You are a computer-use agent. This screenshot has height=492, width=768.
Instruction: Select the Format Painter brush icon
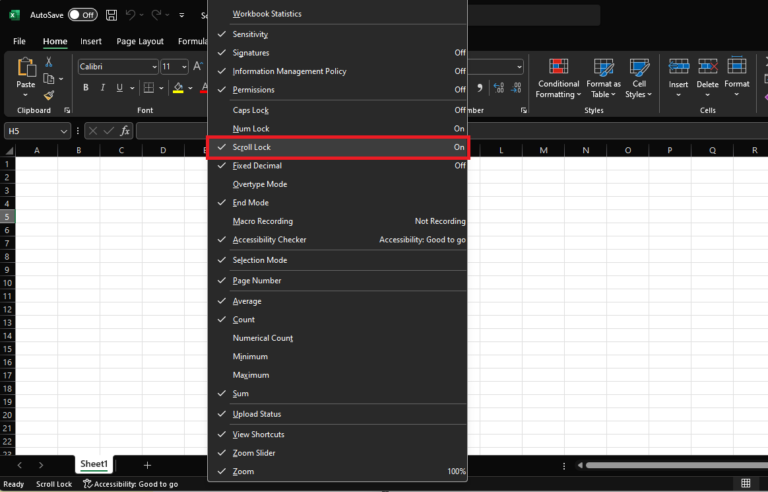[48, 96]
